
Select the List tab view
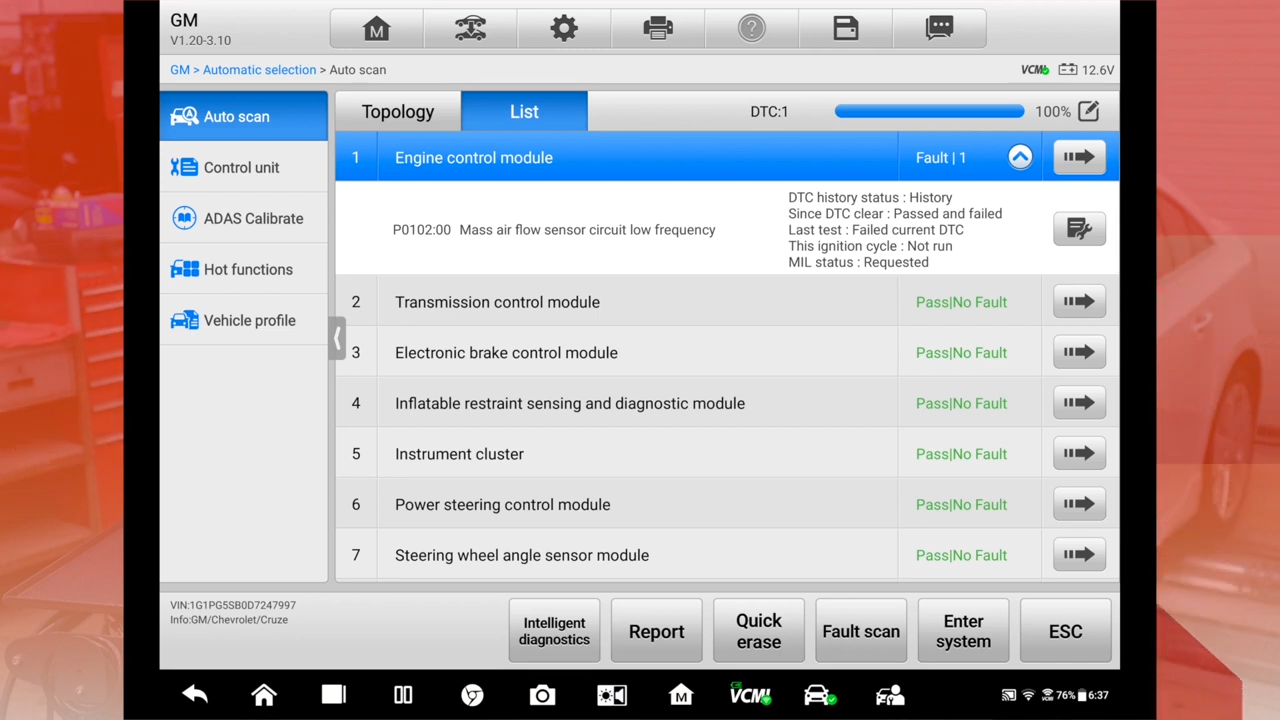524,111
